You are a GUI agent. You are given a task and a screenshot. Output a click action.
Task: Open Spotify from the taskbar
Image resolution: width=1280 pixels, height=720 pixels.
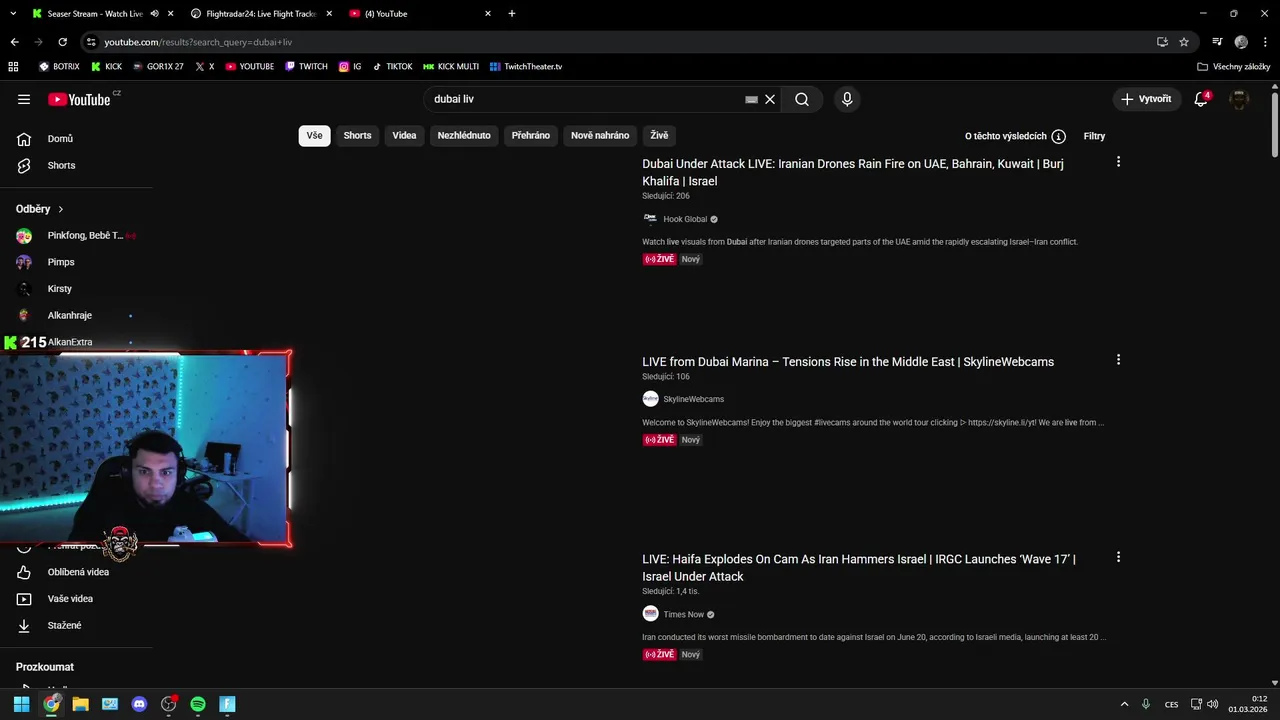click(x=198, y=704)
